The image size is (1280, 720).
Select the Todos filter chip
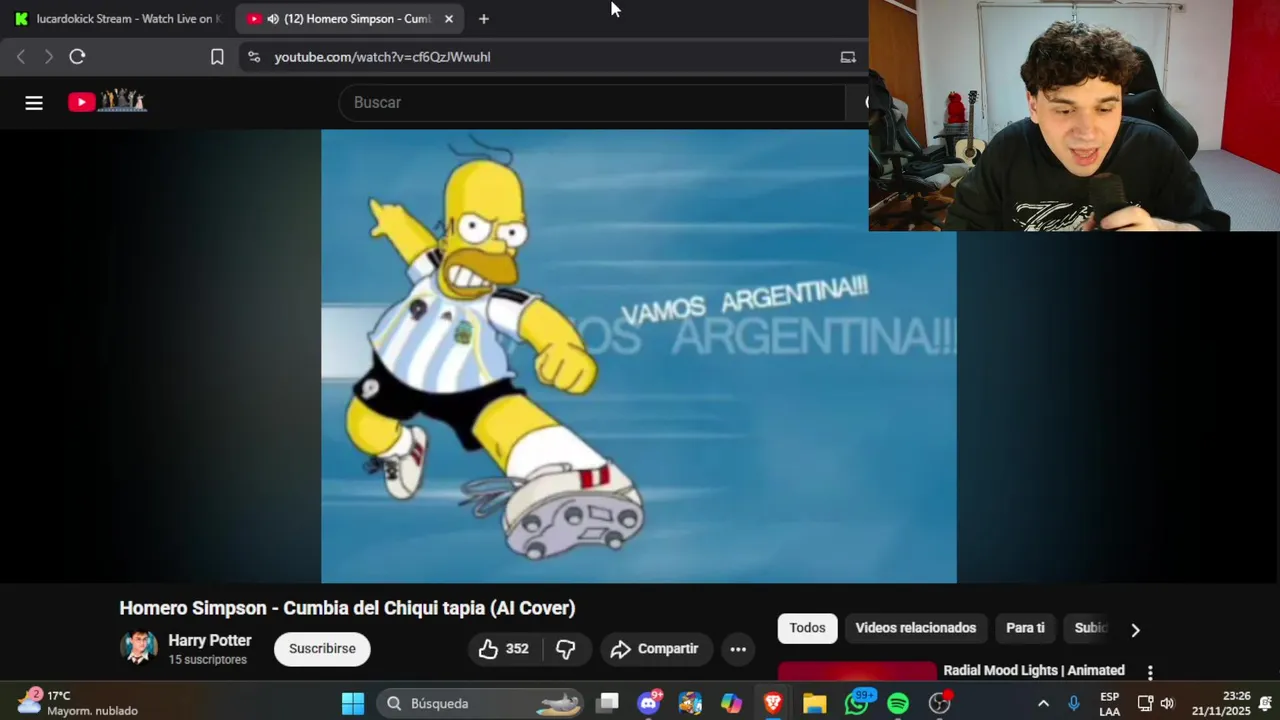click(807, 628)
